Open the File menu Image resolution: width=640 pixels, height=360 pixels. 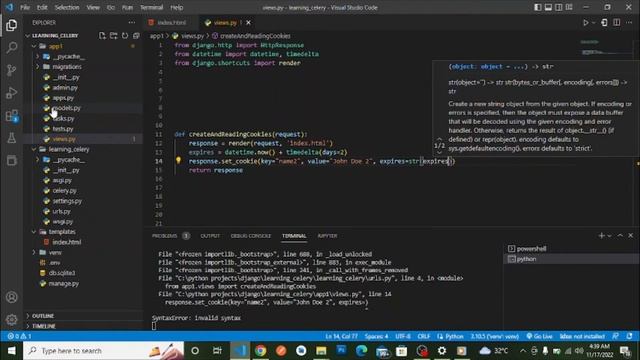25,7
